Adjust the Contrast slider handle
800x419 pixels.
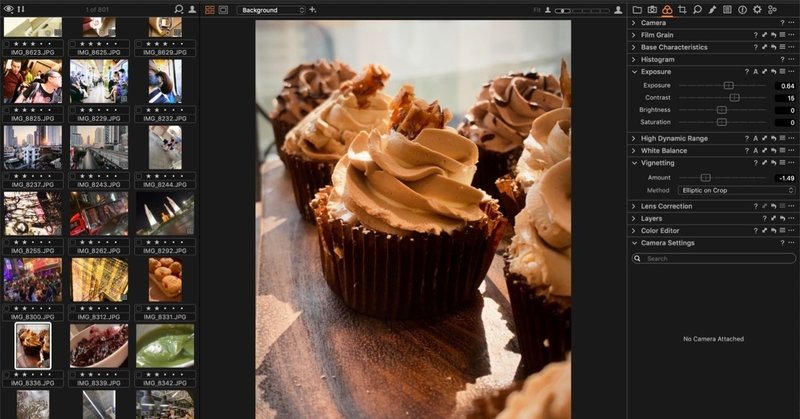[x=734, y=97]
